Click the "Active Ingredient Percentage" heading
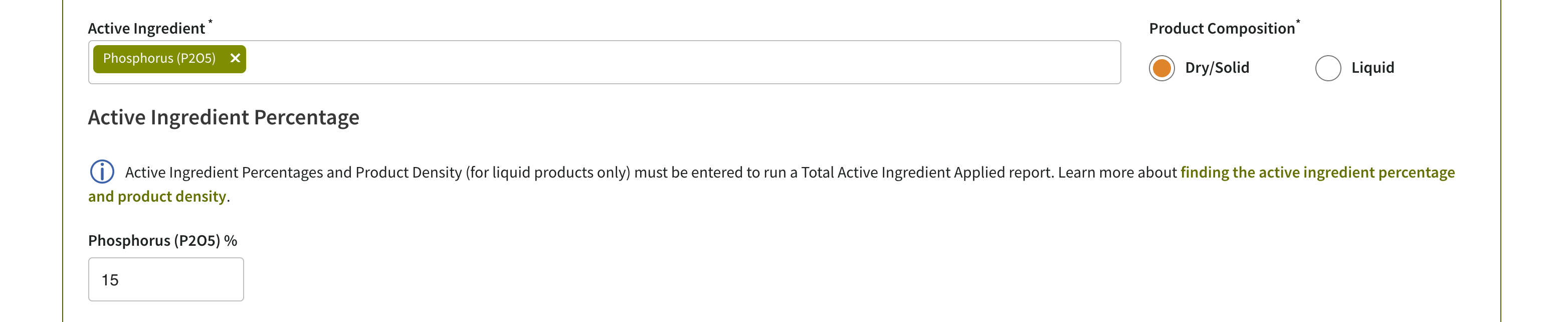1568x322 pixels. (224, 117)
